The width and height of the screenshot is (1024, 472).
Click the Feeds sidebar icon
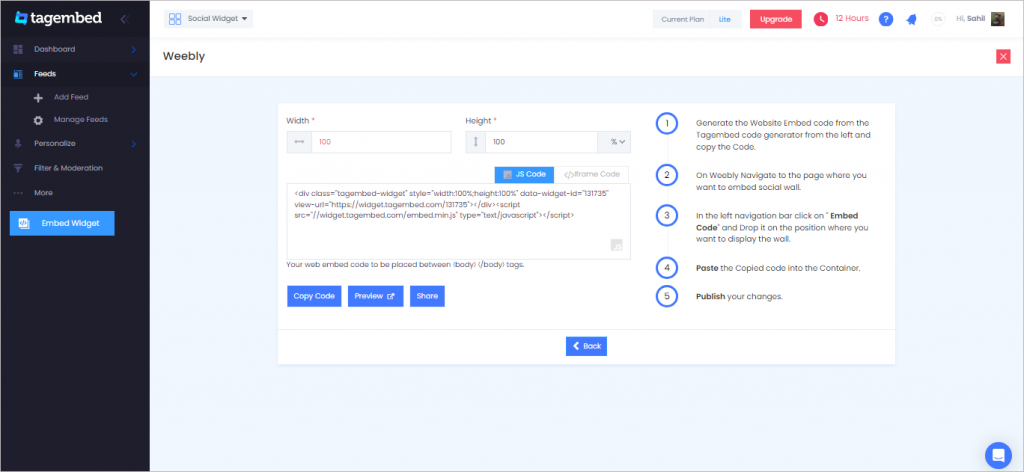tap(18, 74)
